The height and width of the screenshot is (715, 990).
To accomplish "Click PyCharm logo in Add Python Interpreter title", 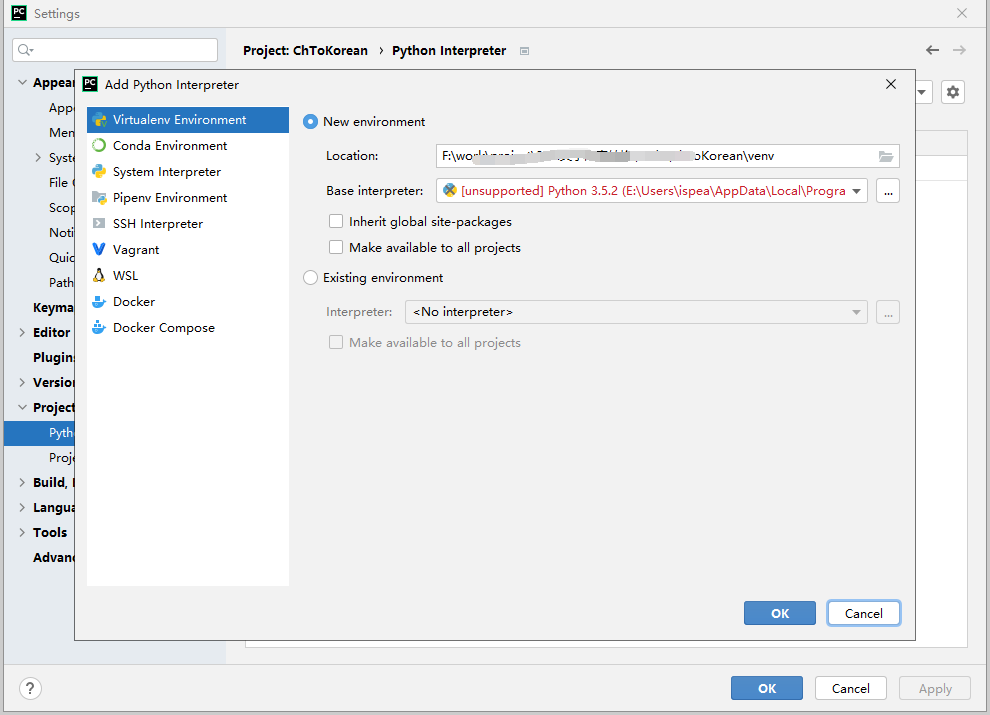I will pos(90,84).
